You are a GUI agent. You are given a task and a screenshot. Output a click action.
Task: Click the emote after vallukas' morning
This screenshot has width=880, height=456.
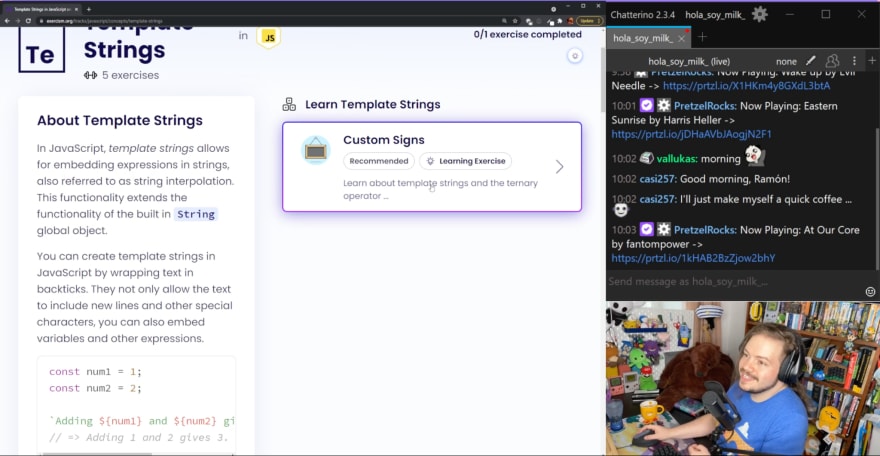click(x=754, y=155)
